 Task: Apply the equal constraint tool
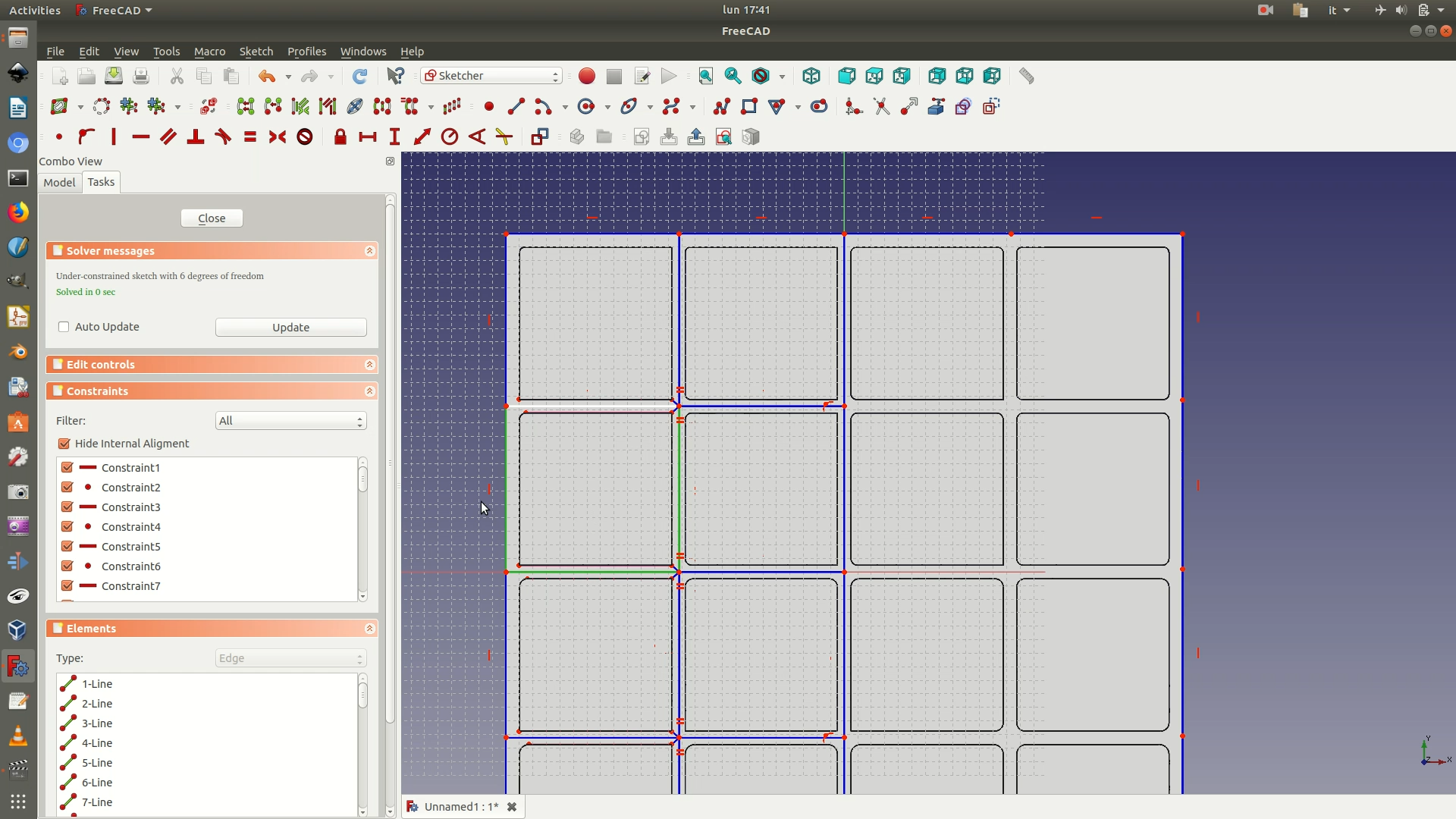250,136
